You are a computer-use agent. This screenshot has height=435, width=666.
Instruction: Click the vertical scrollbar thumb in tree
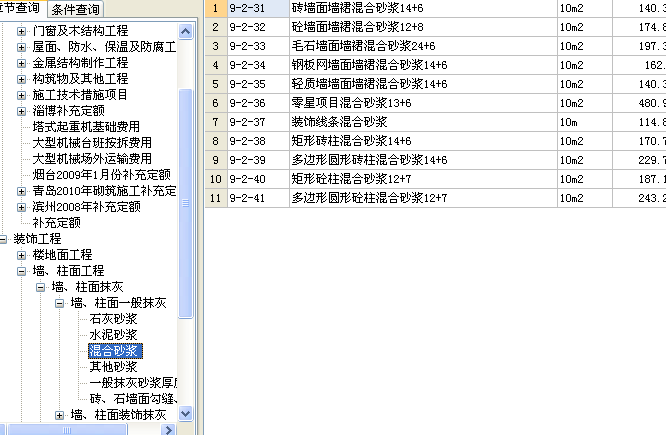pyautogui.click(x=186, y=203)
